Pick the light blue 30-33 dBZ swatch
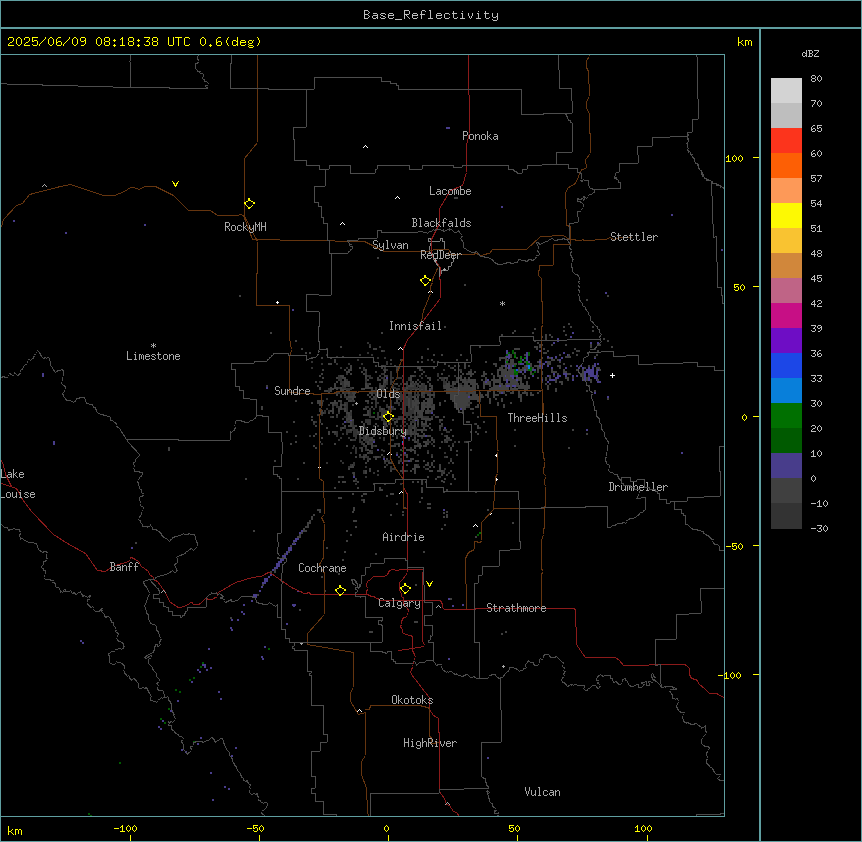 pyautogui.click(x=786, y=391)
